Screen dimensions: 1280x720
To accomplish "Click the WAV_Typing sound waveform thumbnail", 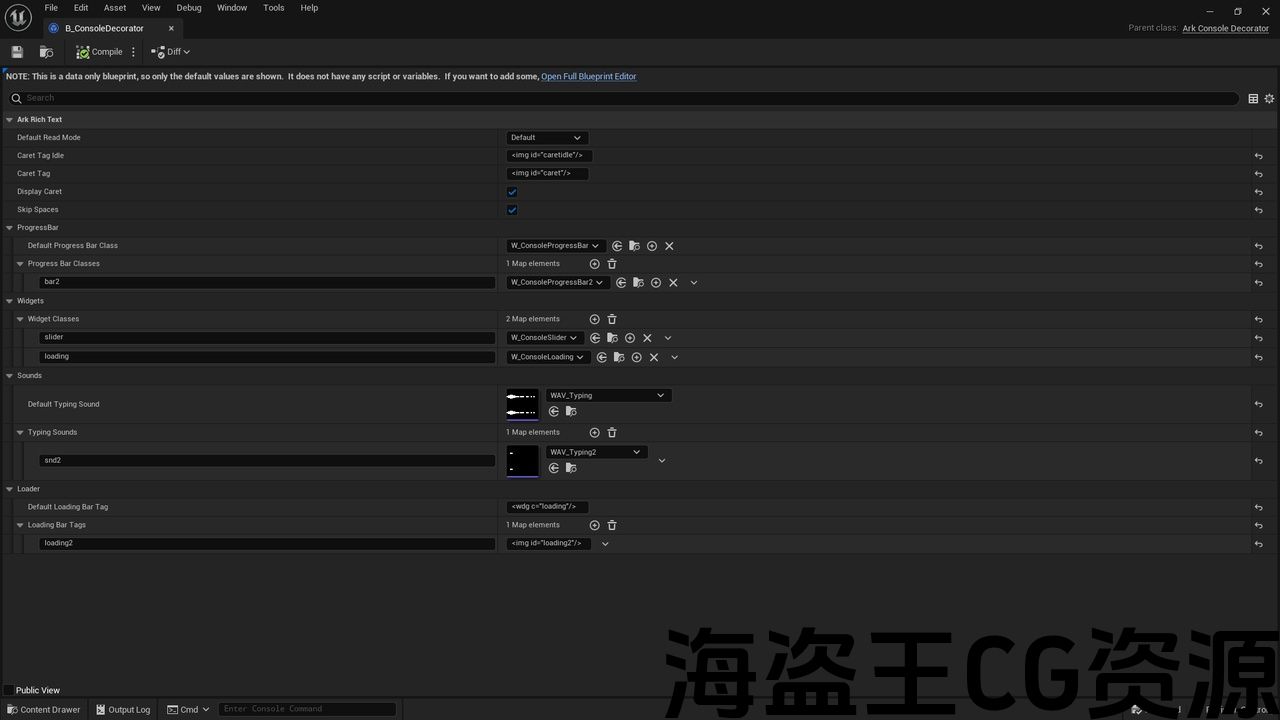I will point(522,404).
